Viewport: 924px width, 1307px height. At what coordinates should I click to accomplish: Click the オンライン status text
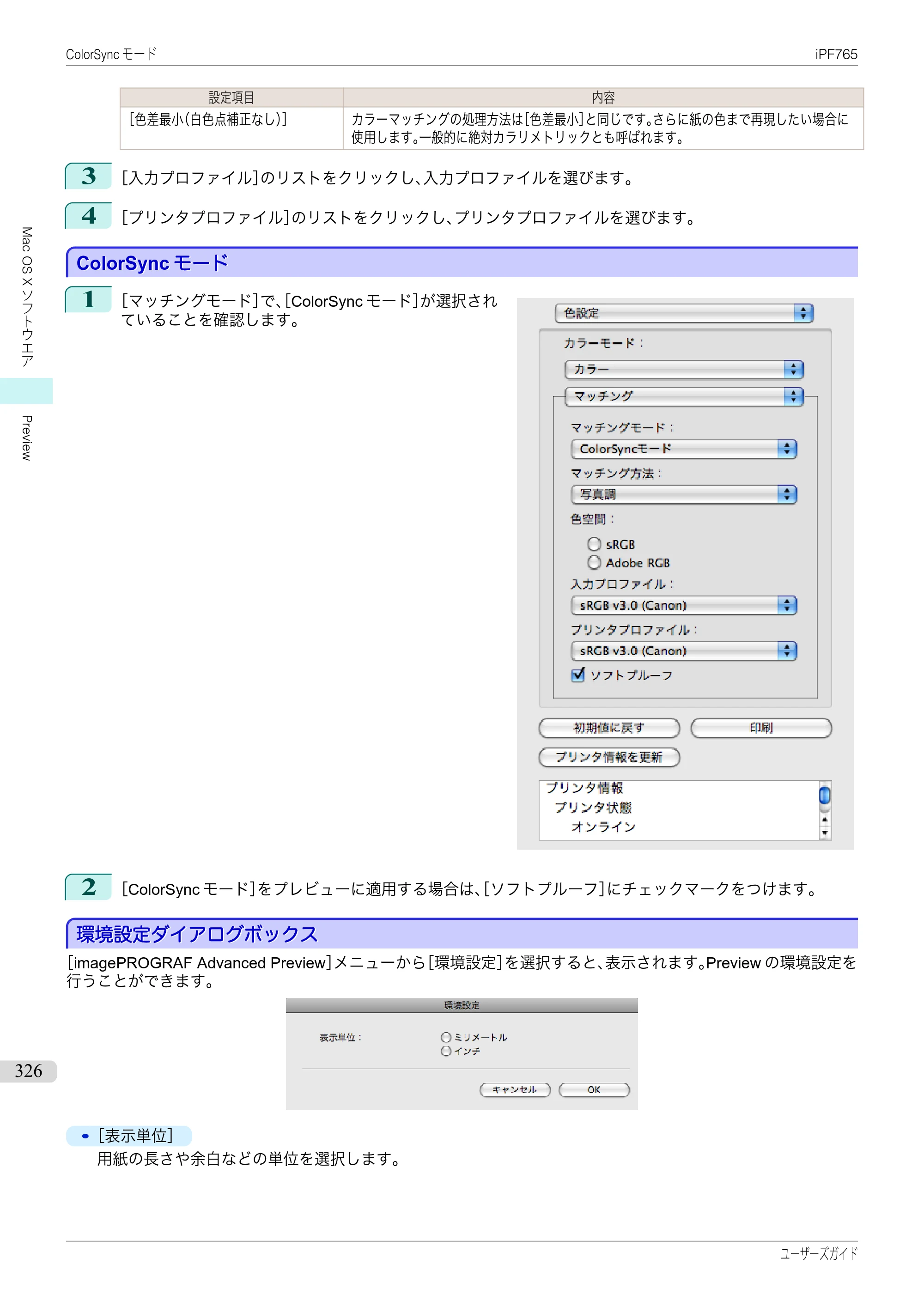click(x=603, y=827)
